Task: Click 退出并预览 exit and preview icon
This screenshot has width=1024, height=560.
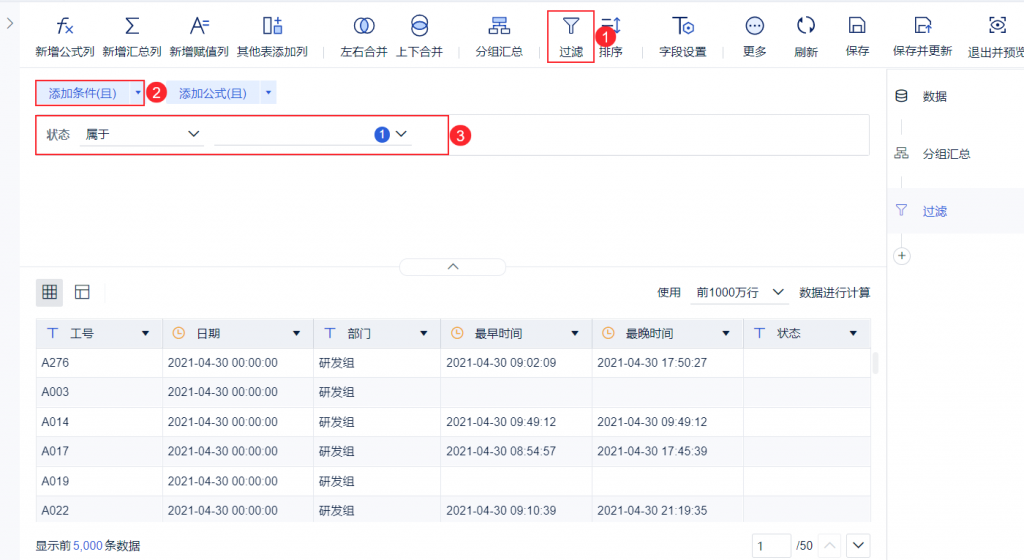Action: click(x=997, y=26)
